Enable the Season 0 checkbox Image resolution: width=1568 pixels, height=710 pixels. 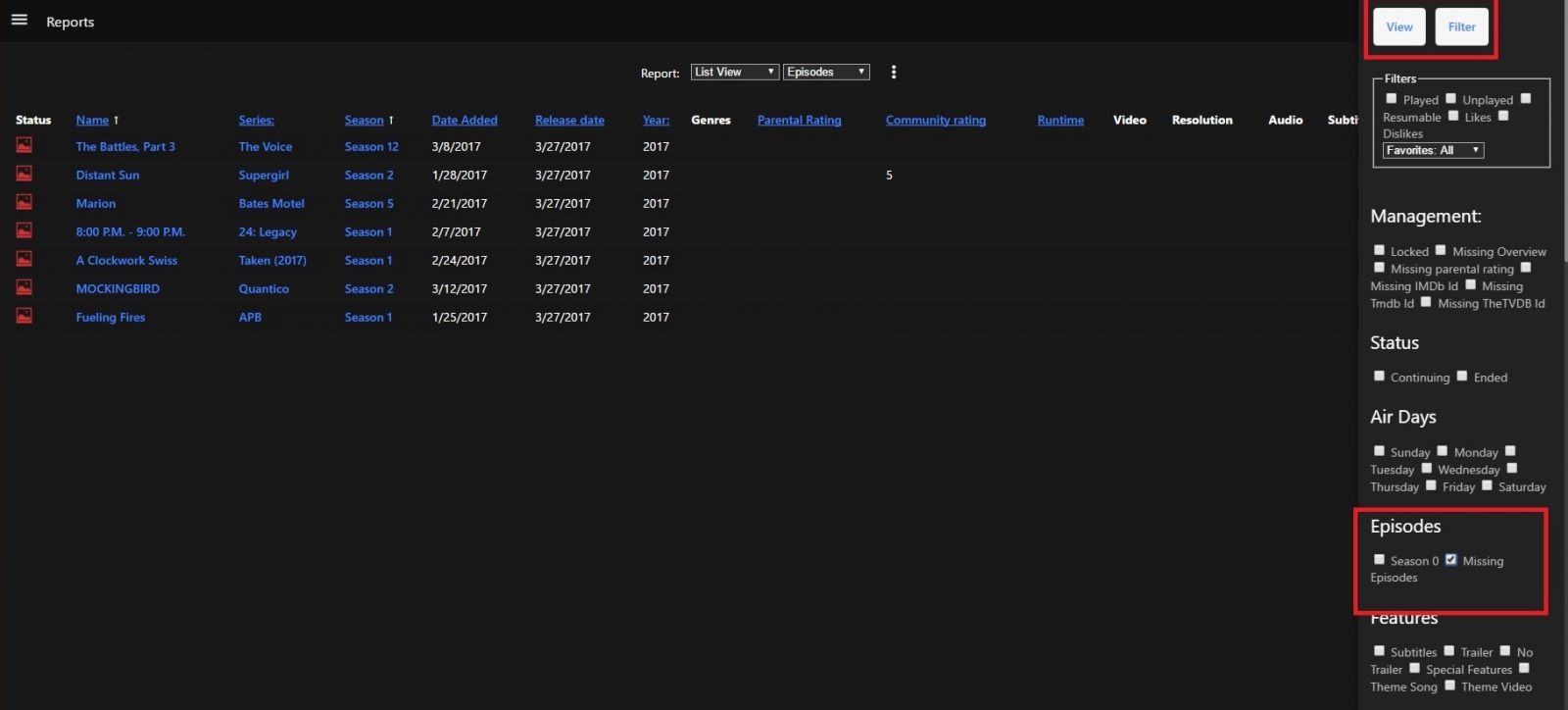pyautogui.click(x=1379, y=560)
